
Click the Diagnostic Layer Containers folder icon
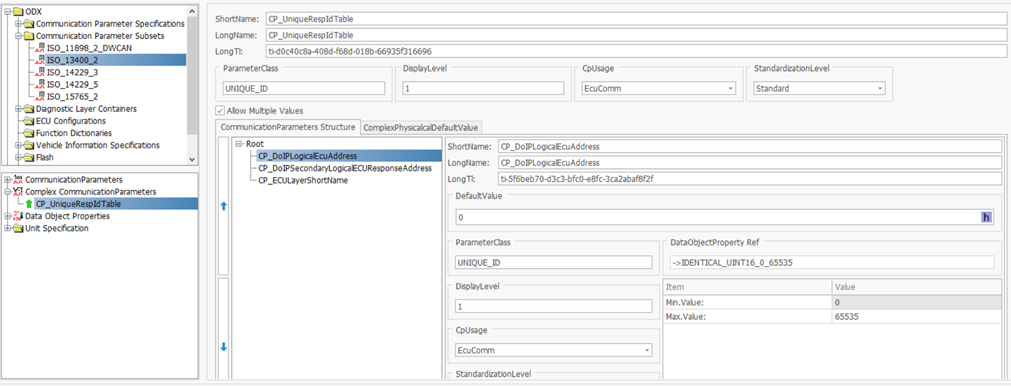[28, 109]
